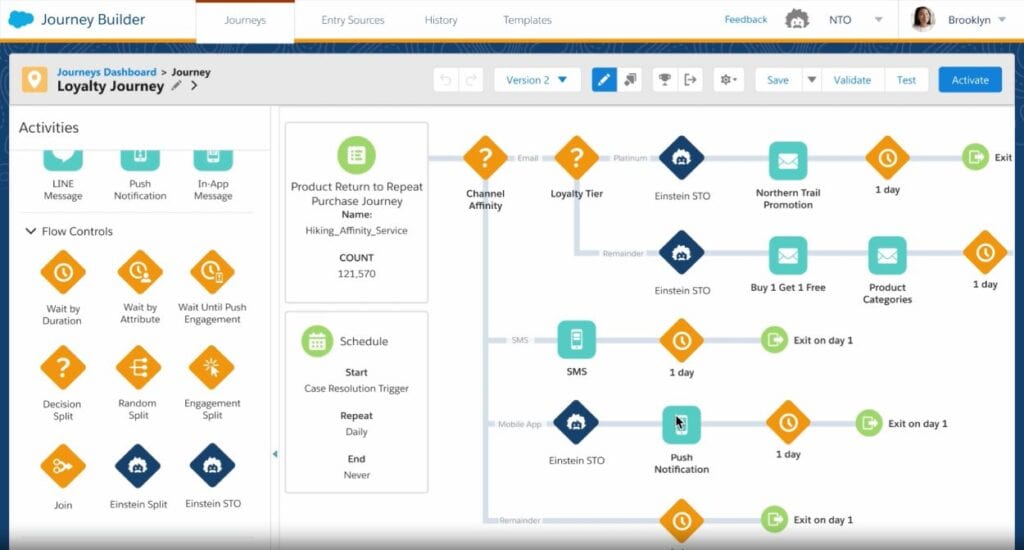
Task: Click Einstein STO on Platinum path
Action: point(681,158)
